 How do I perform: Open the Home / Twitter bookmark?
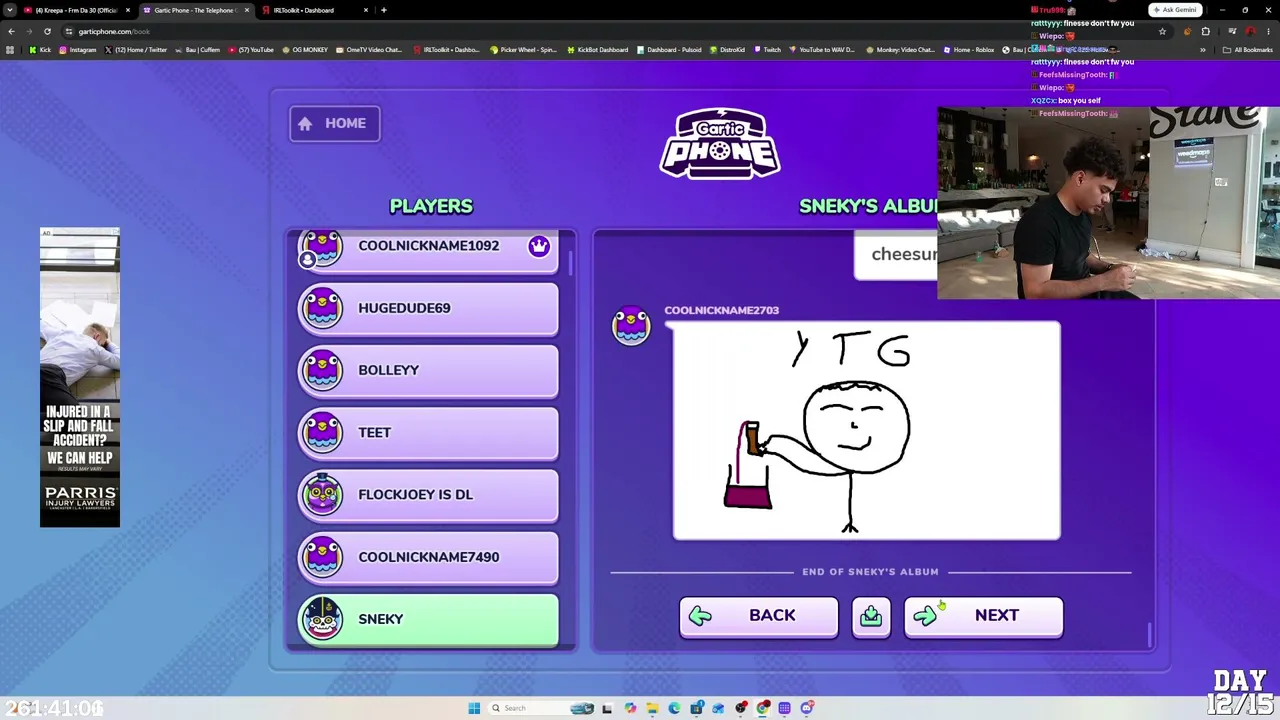pos(135,50)
